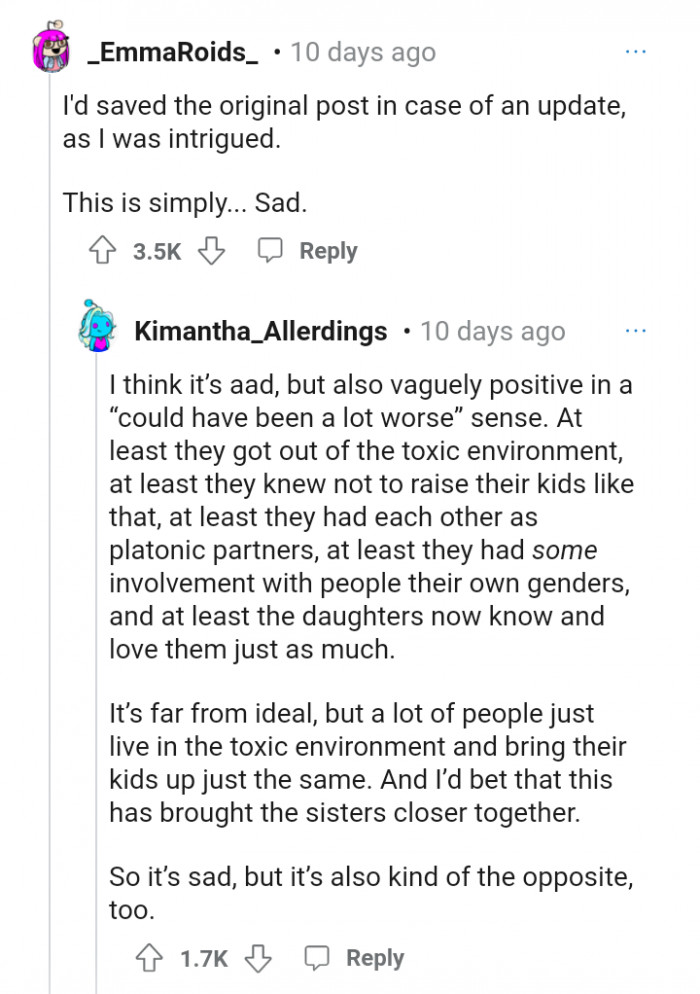Open the three-dot menu on the _EmmaRoids_ comment
Viewport: 700px width, 994px height.
[x=636, y=50]
